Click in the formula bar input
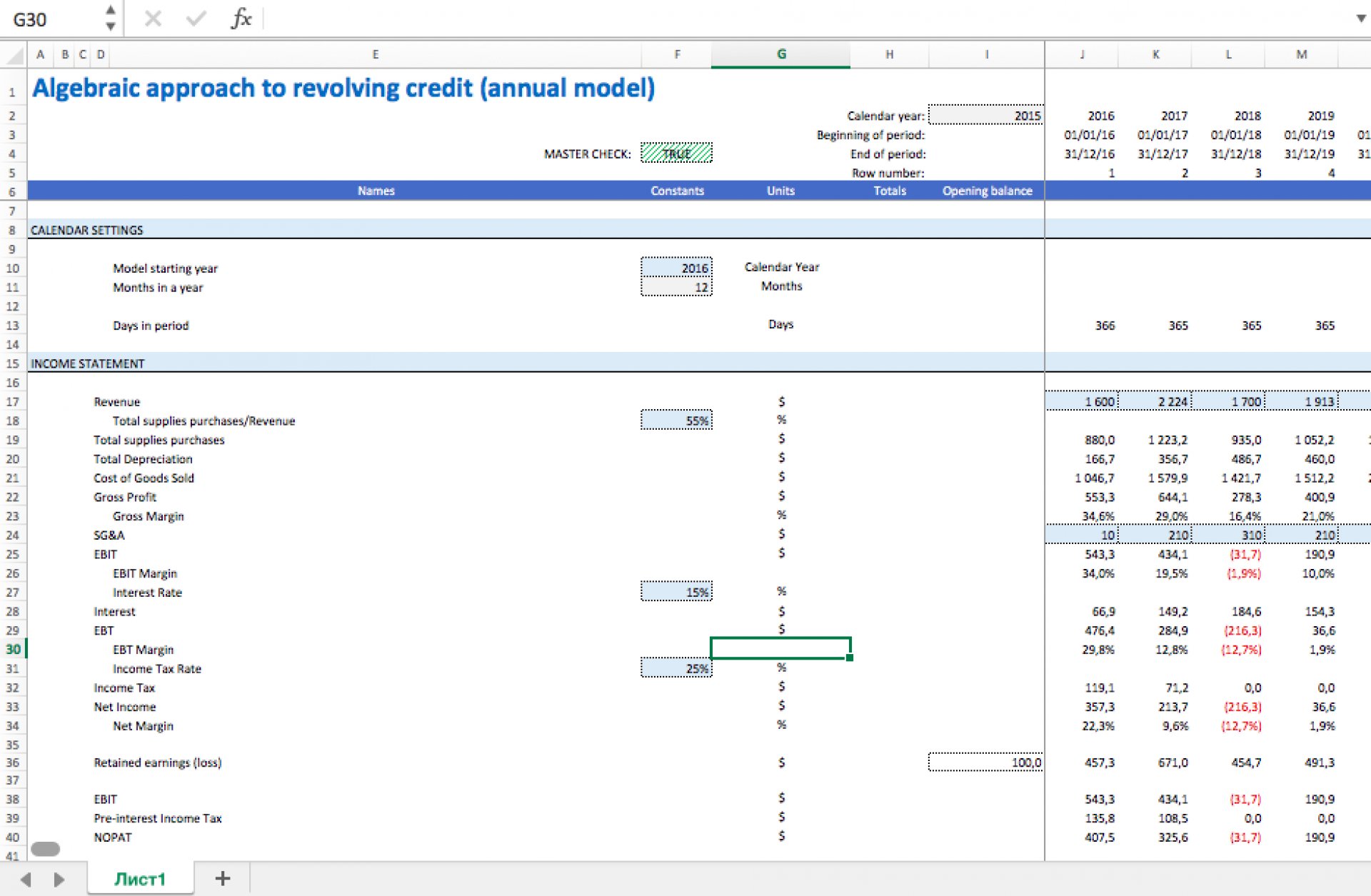 pos(807,19)
